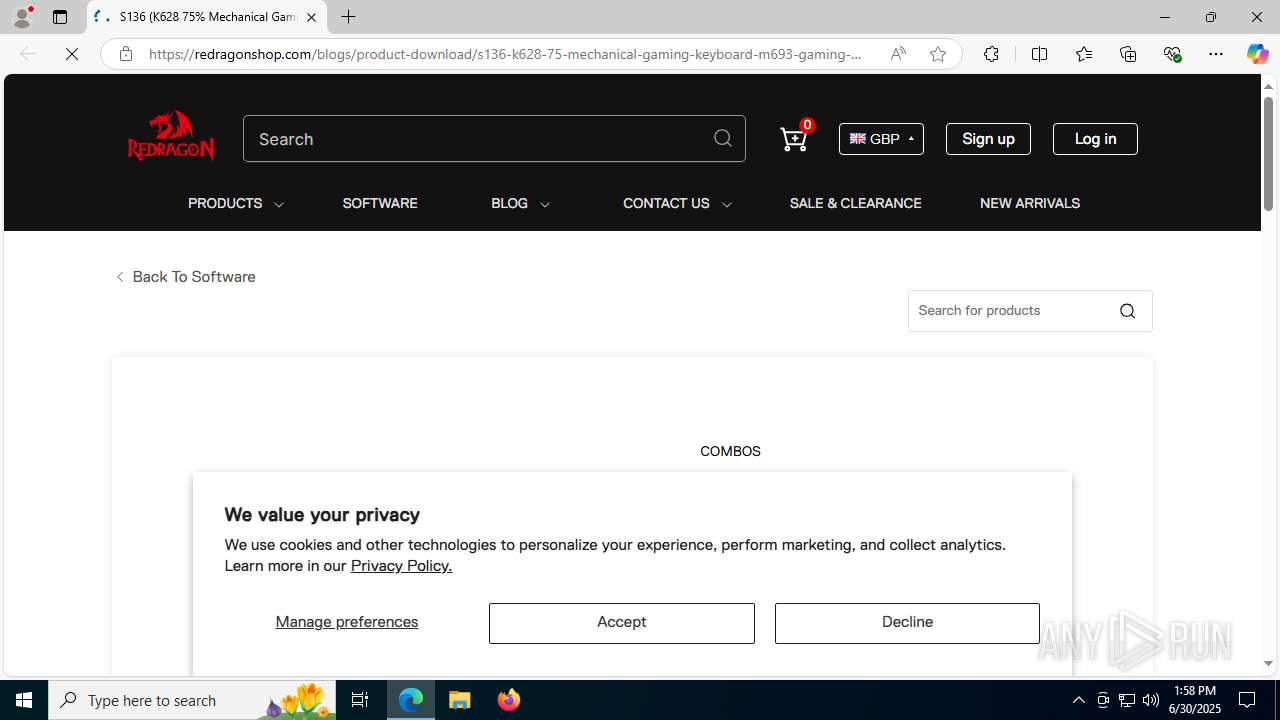Open the Privacy Policy link
Image resolution: width=1280 pixels, height=720 pixels.
(x=401, y=566)
